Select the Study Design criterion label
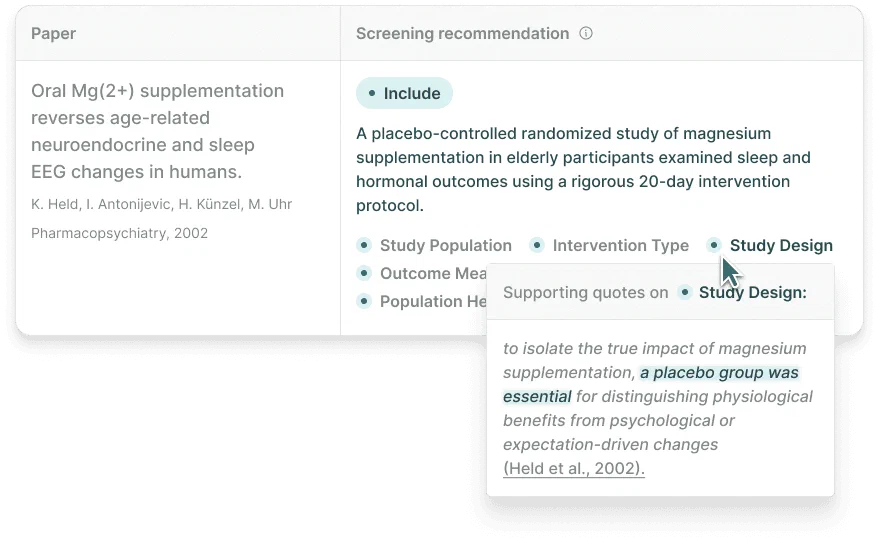 tap(781, 245)
